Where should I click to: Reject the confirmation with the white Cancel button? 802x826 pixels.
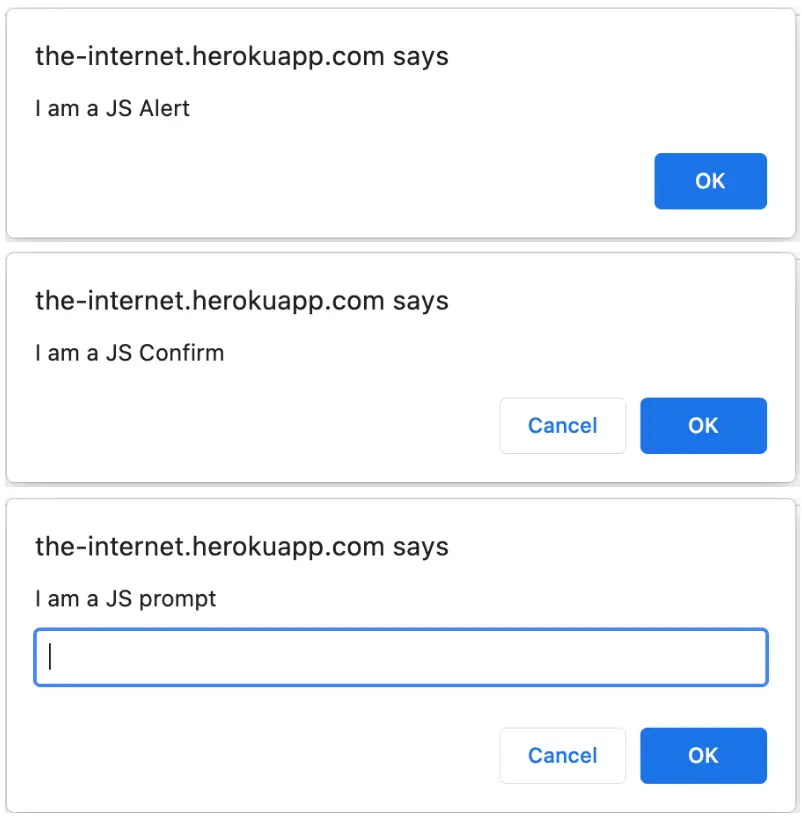click(562, 426)
